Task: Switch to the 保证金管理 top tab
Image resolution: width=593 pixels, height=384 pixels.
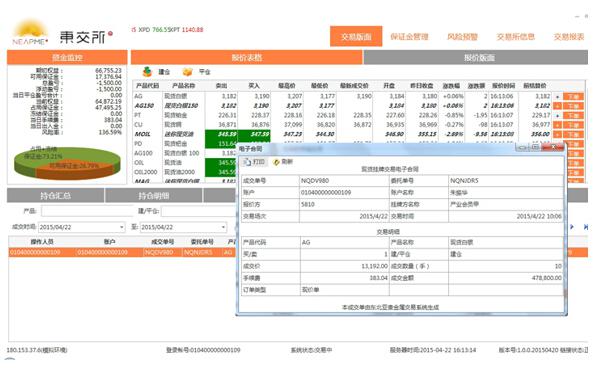Action: 409,37
